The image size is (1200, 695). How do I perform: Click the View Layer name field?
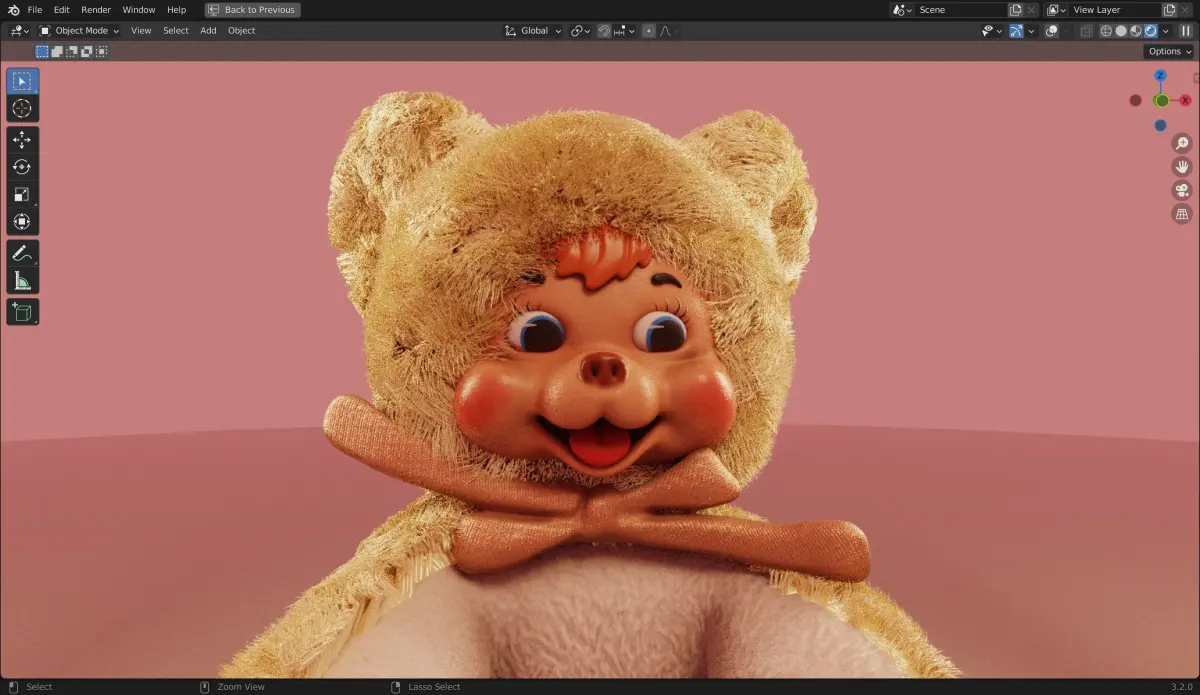(x=1114, y=10)
